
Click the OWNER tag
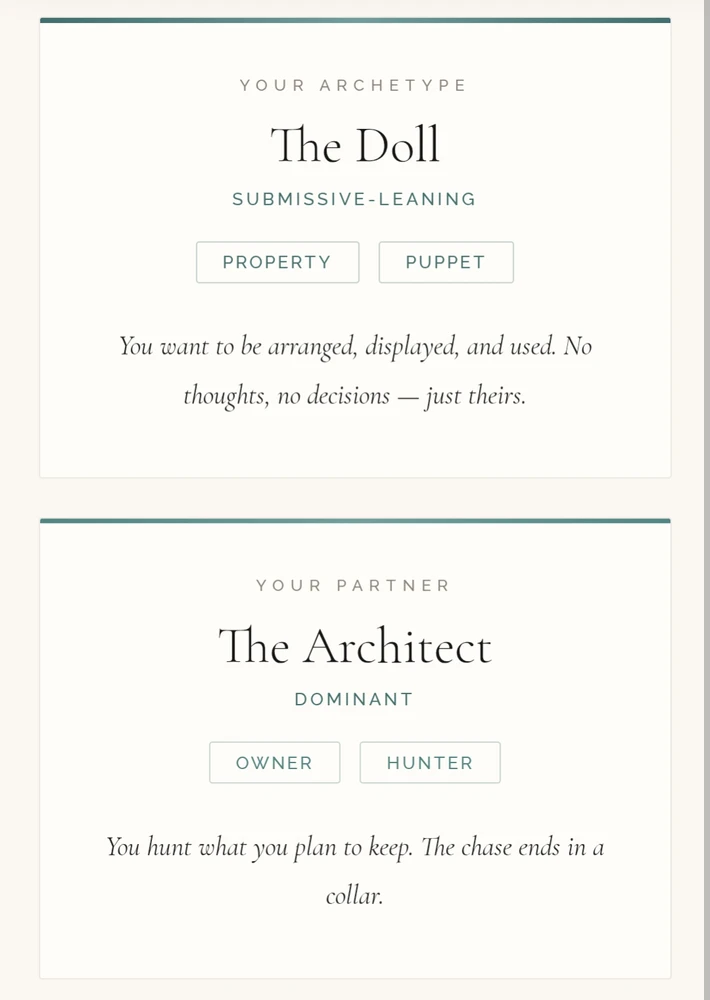coord(274,763)
